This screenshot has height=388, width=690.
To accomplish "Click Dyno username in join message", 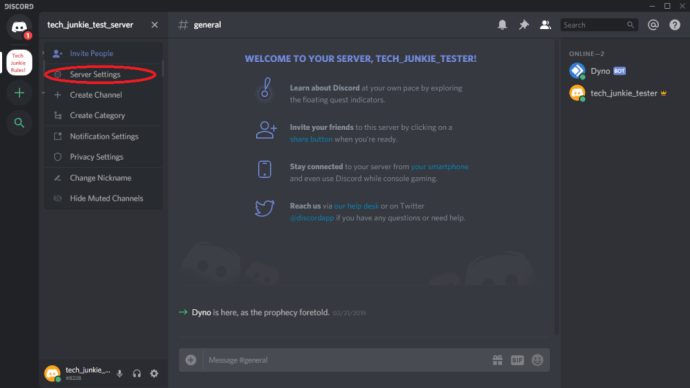I will [201, 312].
